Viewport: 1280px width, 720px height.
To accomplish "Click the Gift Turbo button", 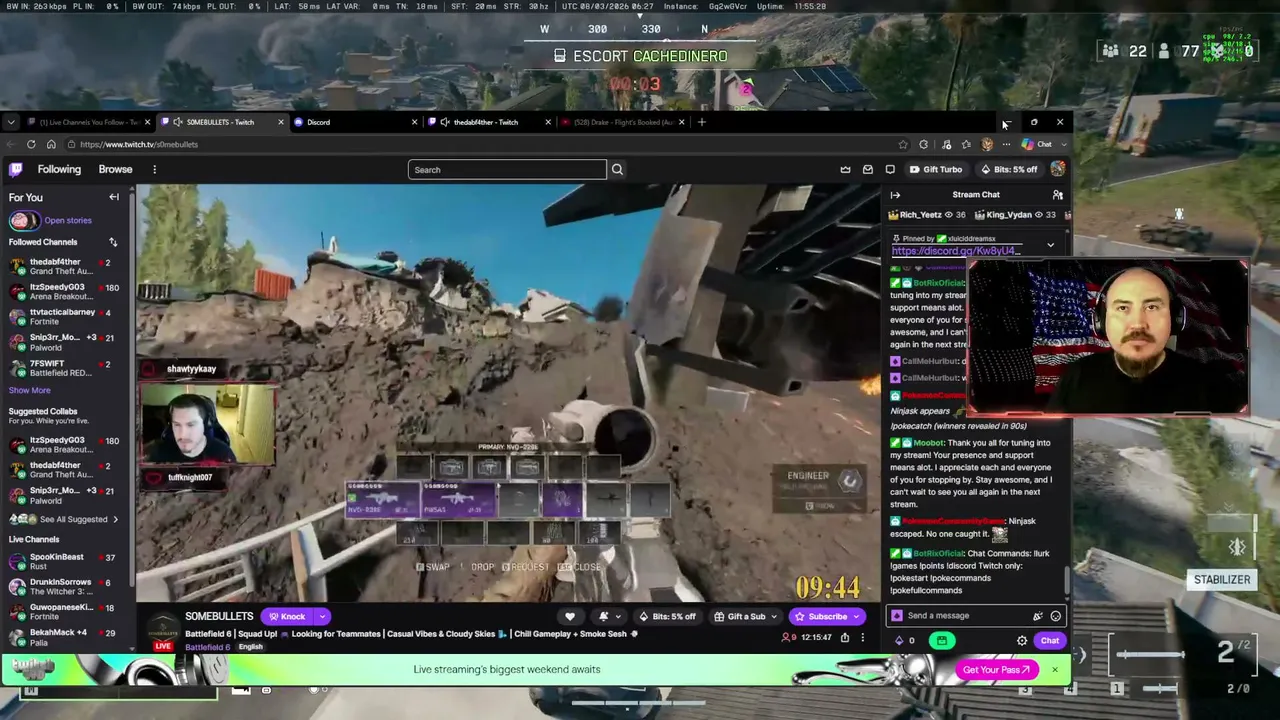I will point(936,170).
